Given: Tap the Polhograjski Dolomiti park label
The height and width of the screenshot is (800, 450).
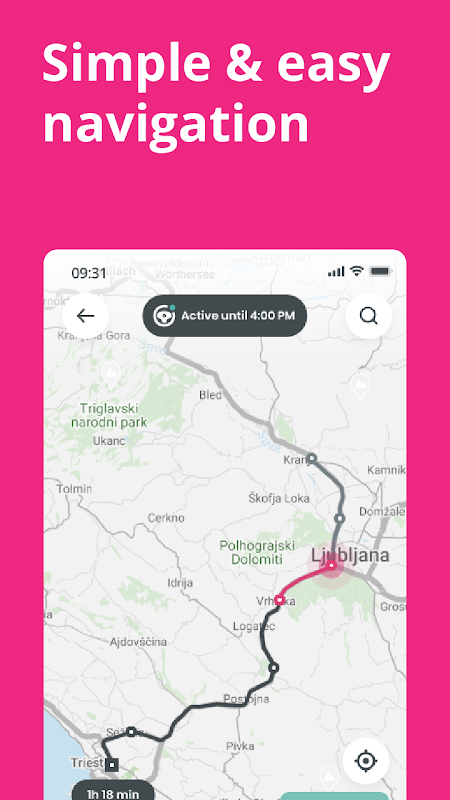Looking at the screenshot, I should pyautogui.click(x=257, y=553).
